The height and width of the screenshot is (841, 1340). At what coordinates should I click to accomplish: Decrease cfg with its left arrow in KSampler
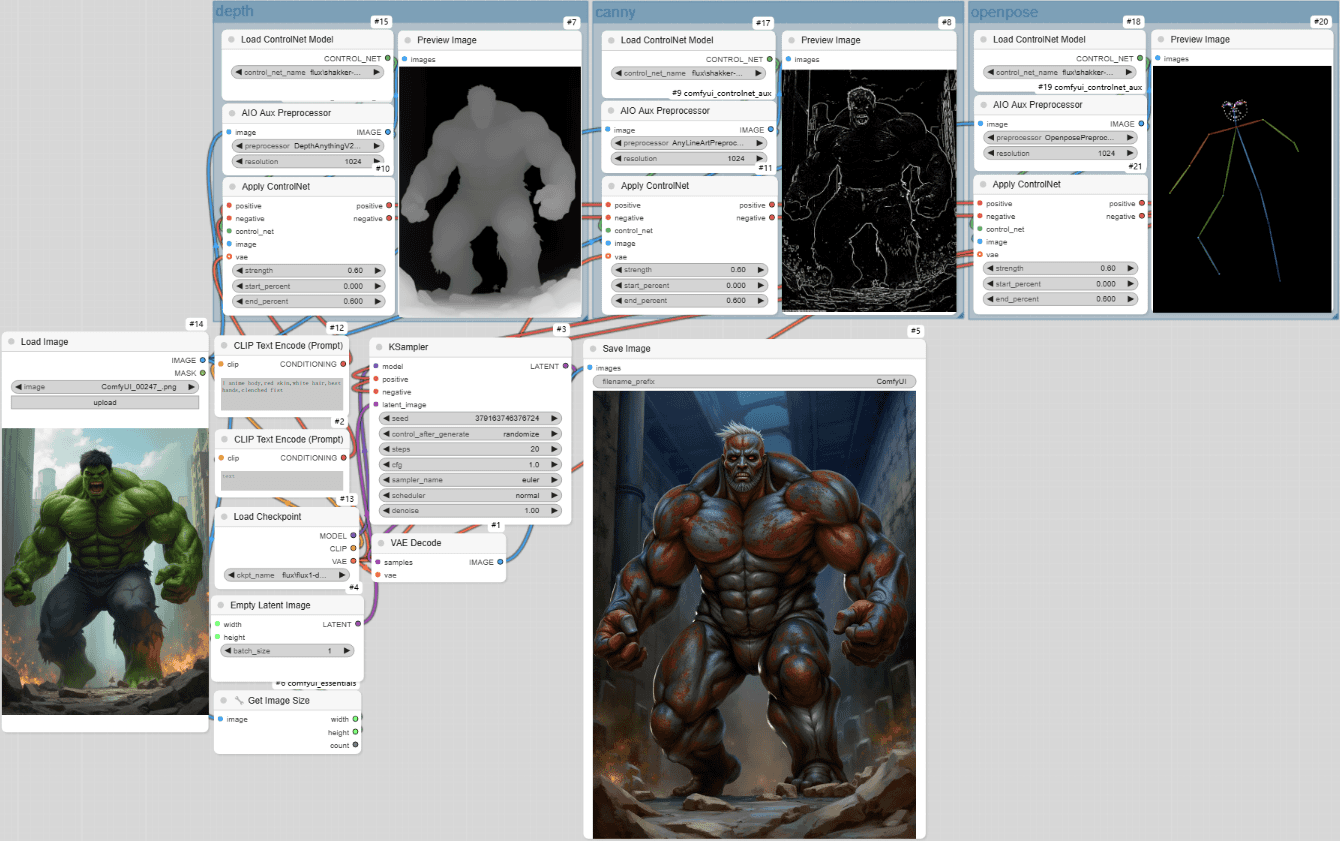click(386, 464)
